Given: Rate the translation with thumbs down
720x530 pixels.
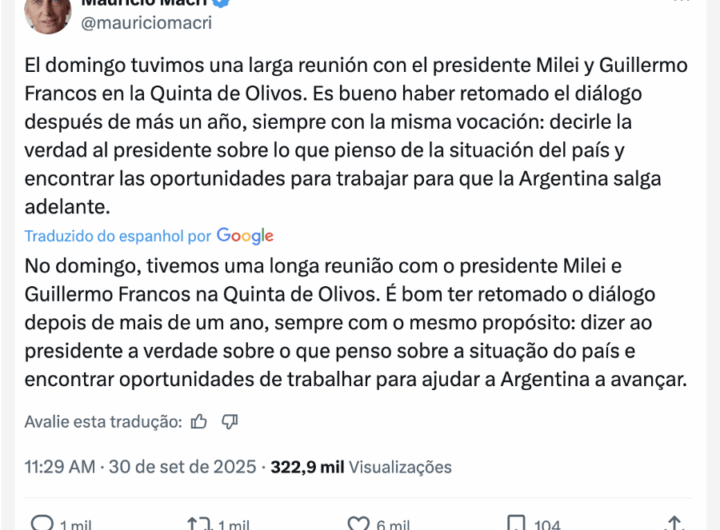Looking at the screenshot, I should tap(229, 421).
